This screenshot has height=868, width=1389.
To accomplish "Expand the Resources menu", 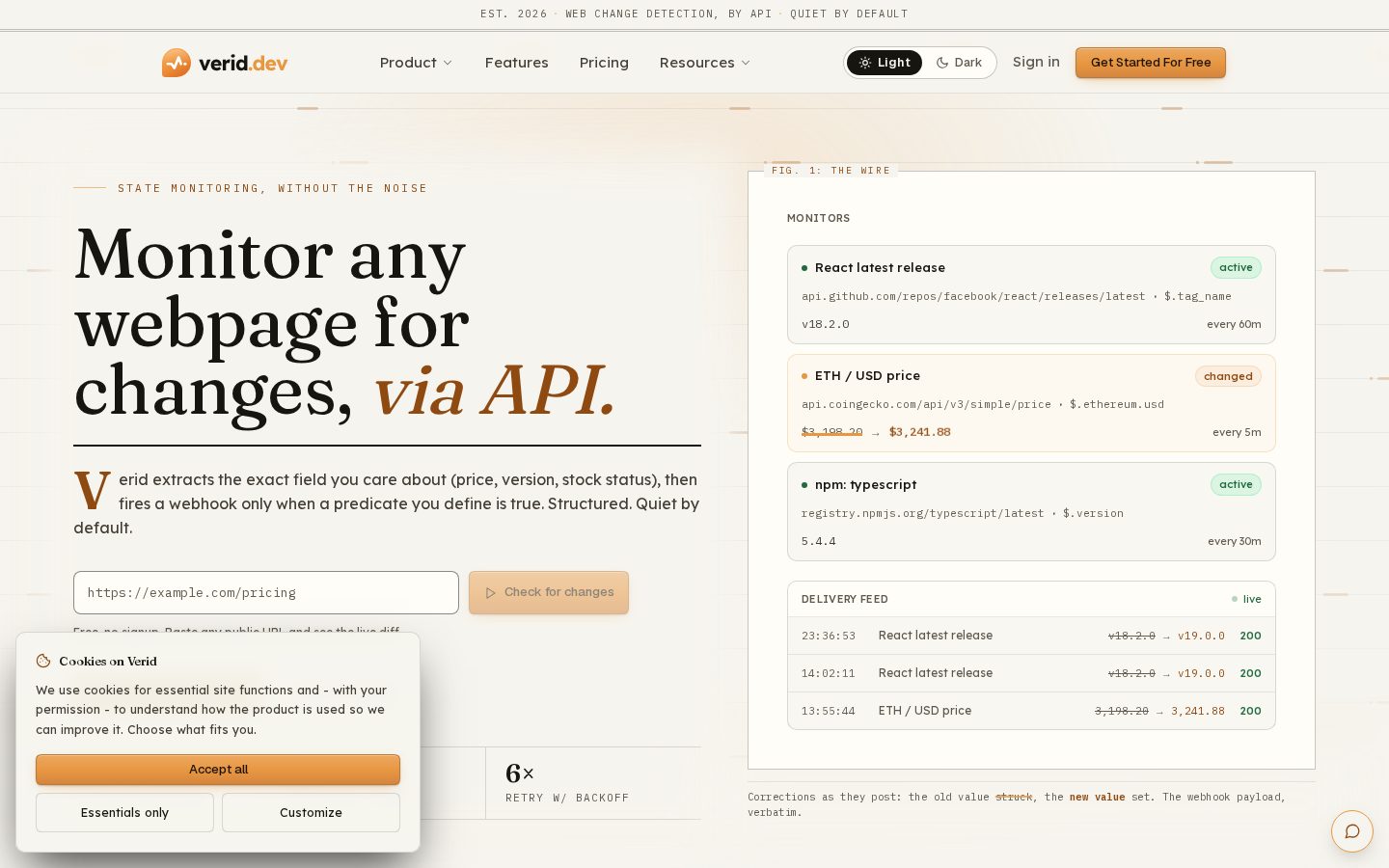I will point(705,63).
